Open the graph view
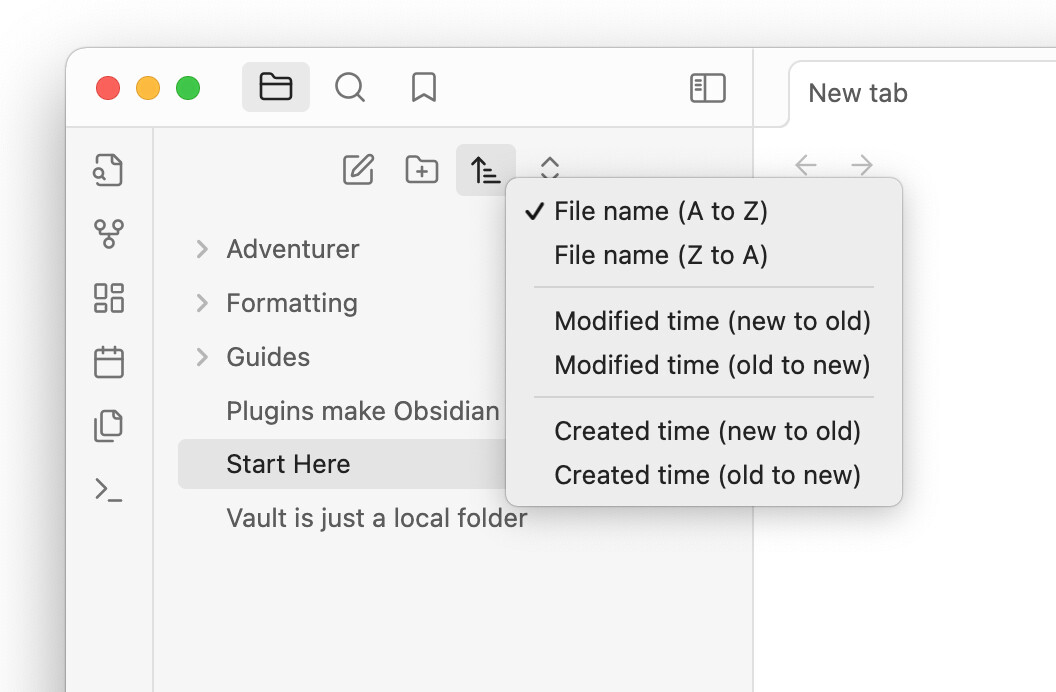1056x692 pixels. (x=108, y=234)
